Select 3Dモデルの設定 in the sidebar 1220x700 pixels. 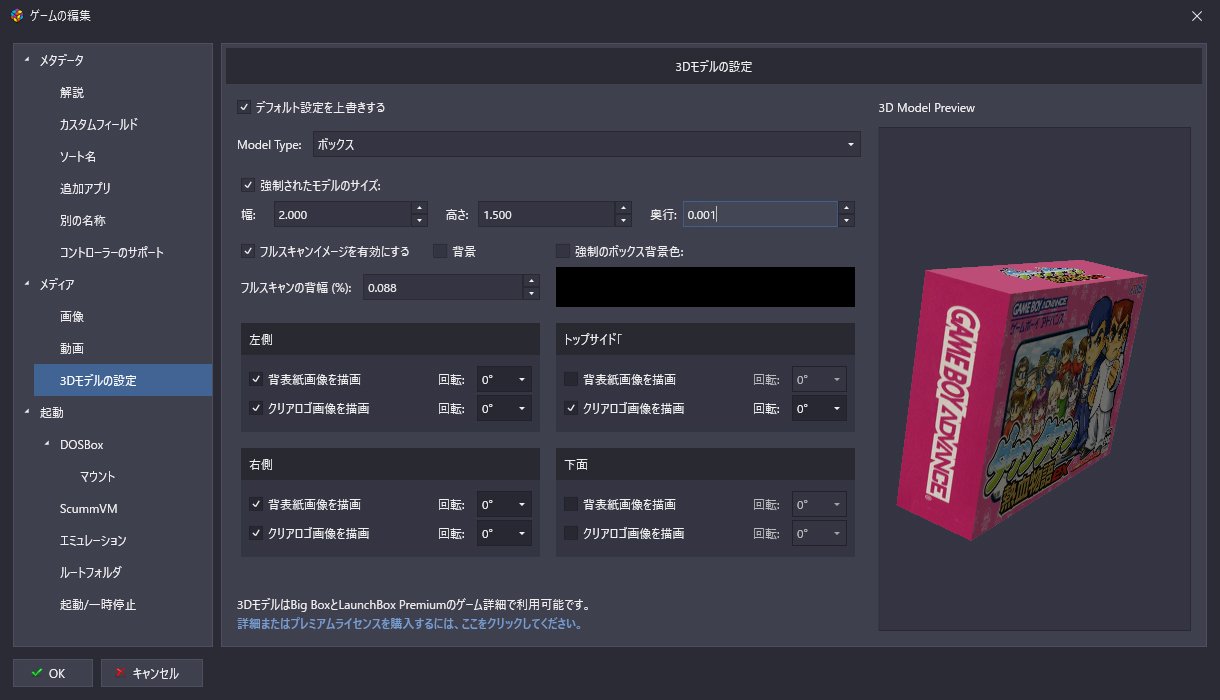point(123,380)
